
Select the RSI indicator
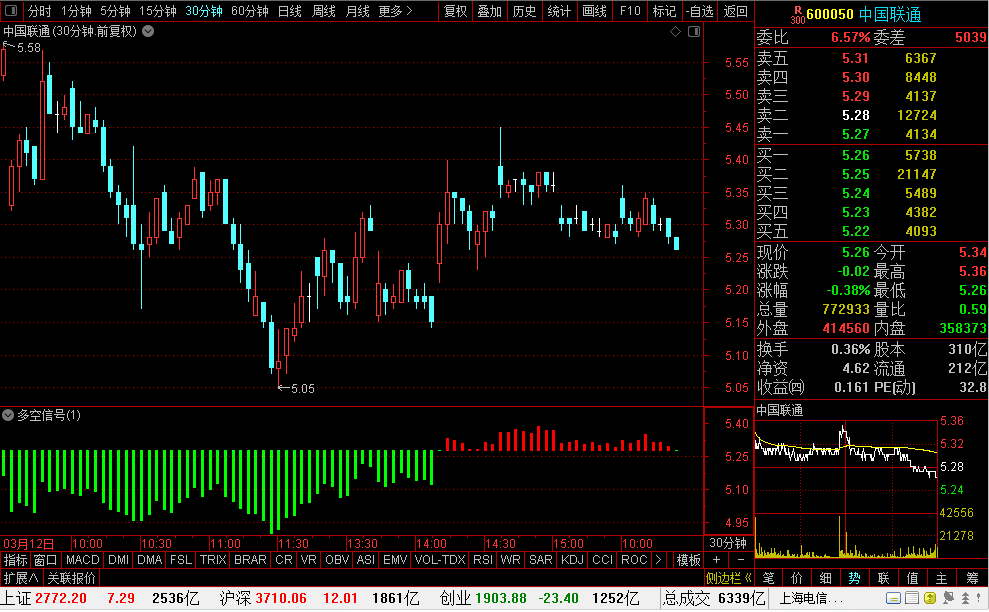[x=483, y=560]
